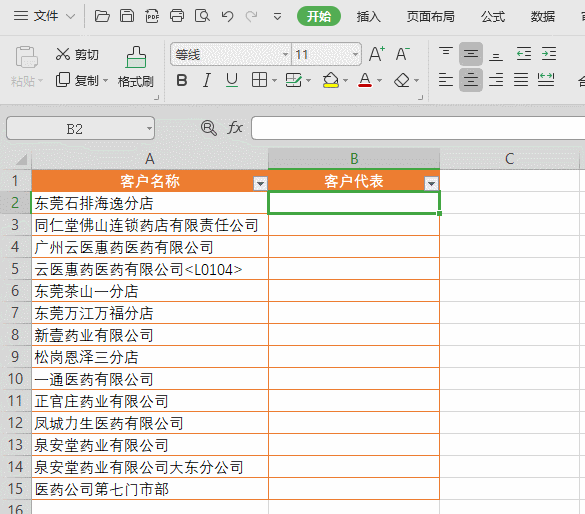Image resolution: width=585 pixels, height=514 pixels.
Task: Click distributed alignment icon
Action: (546, 79)
